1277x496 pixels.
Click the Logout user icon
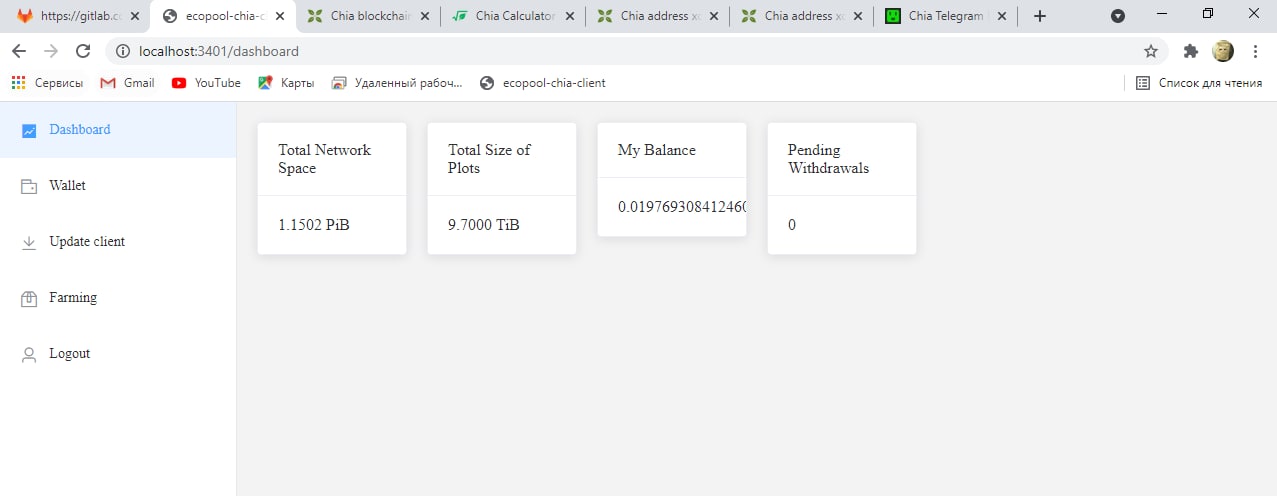[x=29, y=354]
